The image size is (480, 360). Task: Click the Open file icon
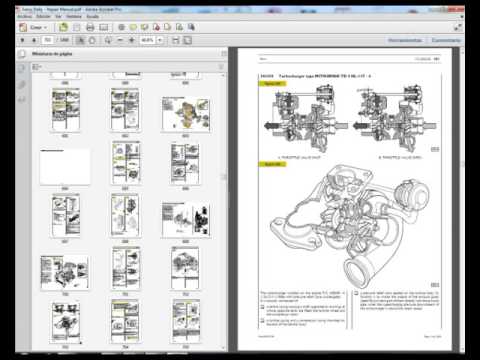click(63, 27)
